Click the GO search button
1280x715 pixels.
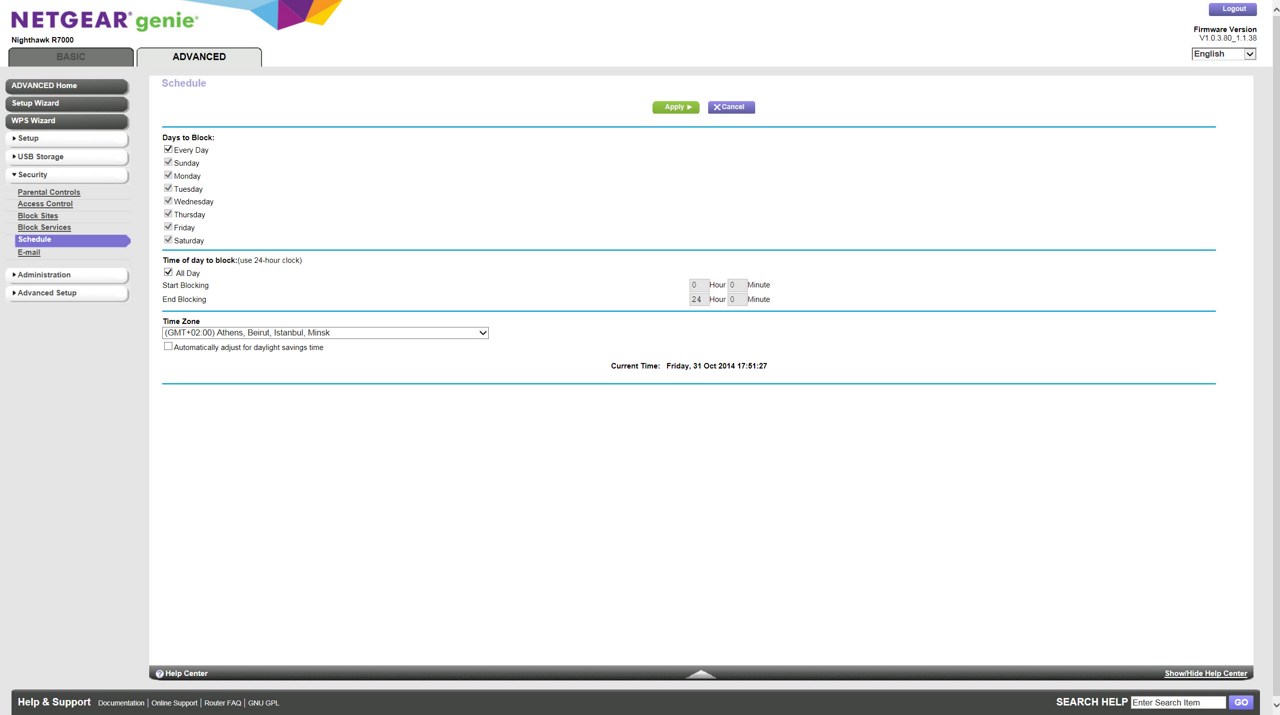click(1241, 702)
